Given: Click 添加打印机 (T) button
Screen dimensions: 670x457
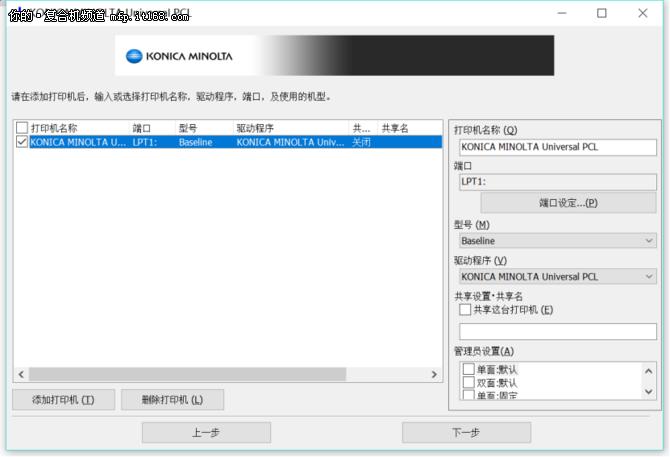Looking at the screenshot, I should [x=64, y=400].
